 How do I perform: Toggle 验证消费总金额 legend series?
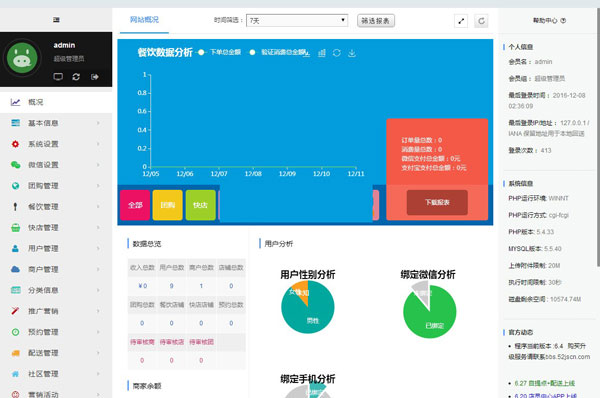click(278, 52)
